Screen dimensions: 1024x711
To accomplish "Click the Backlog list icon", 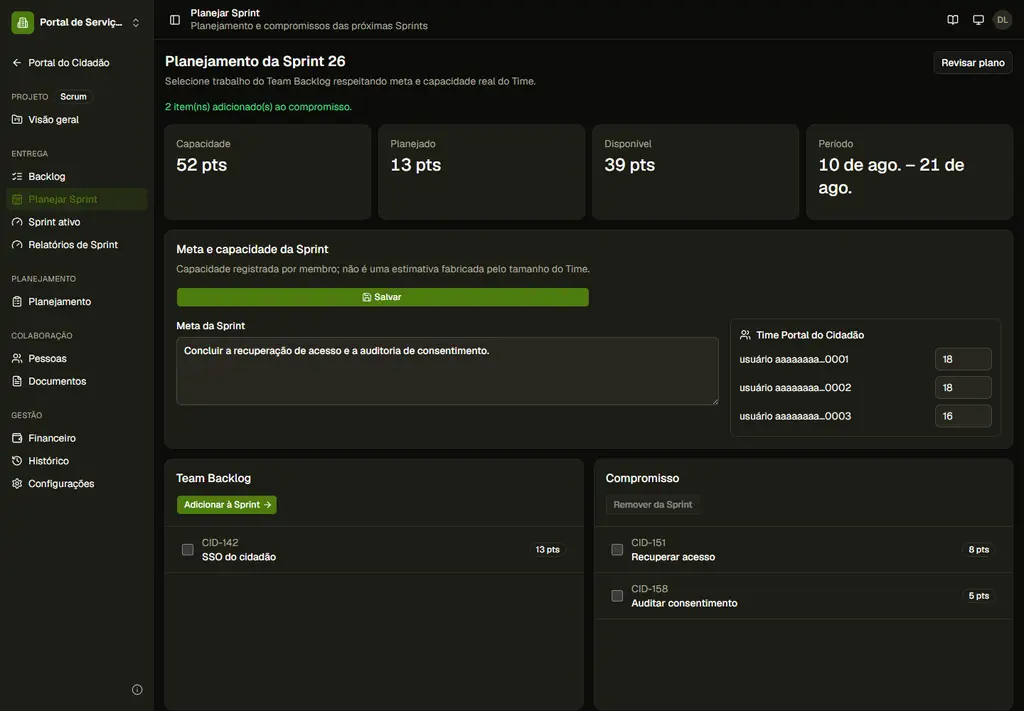I will [17, 176].
